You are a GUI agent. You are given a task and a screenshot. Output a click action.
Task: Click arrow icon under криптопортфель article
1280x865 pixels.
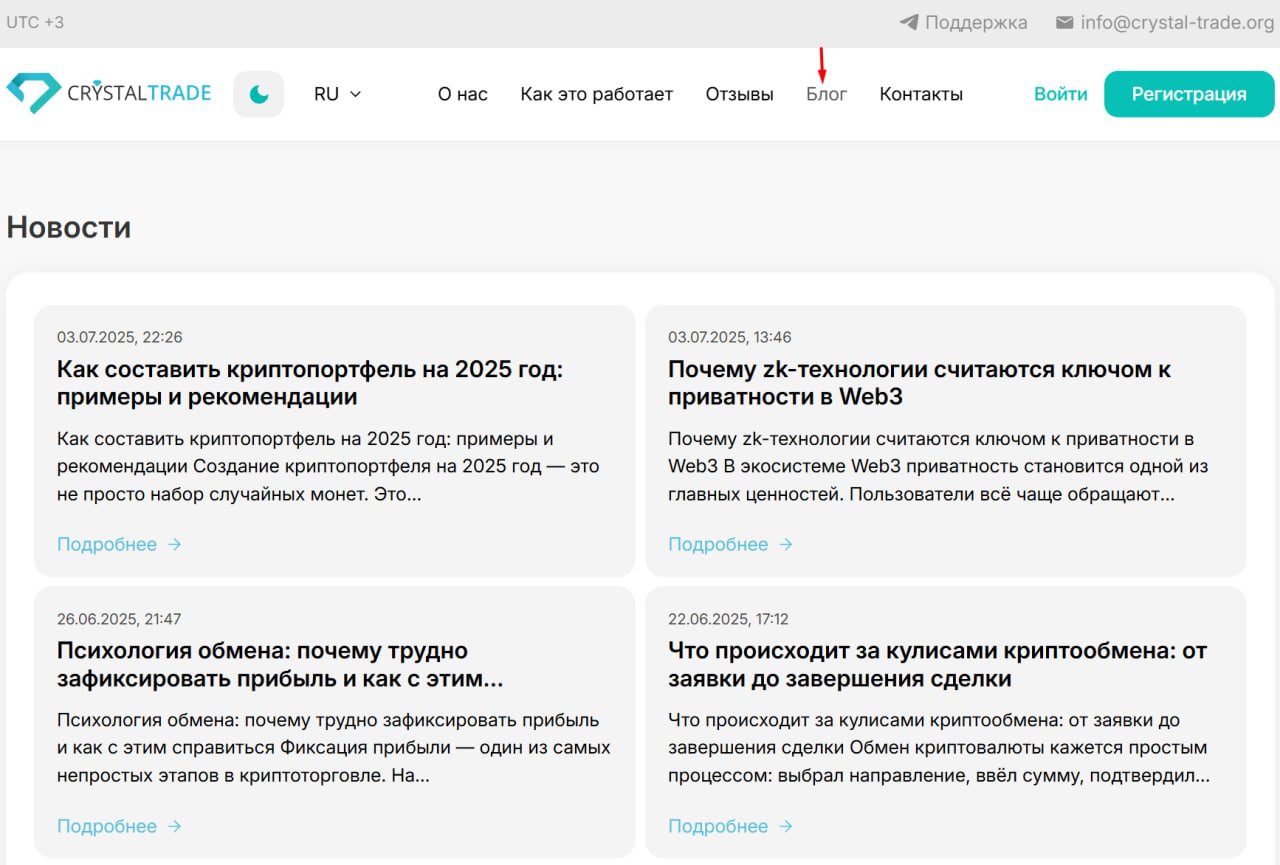(174, 544)
